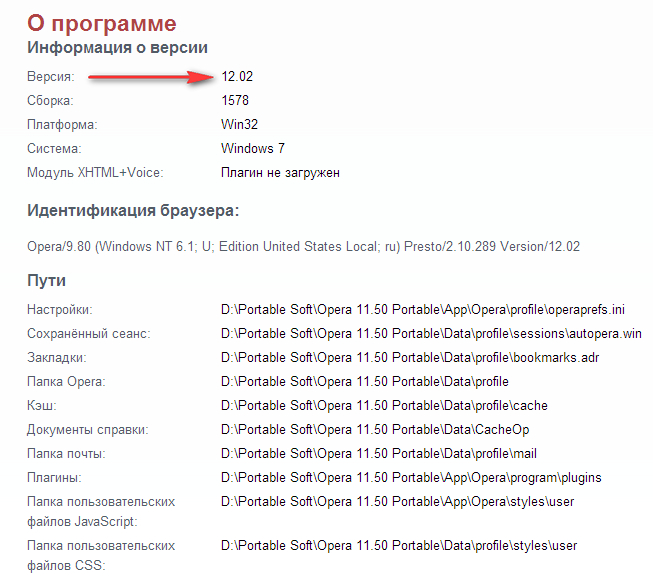The image size is (653, 583).
Task: Select the sessions\autopera.win path
Action: (431, 334)
